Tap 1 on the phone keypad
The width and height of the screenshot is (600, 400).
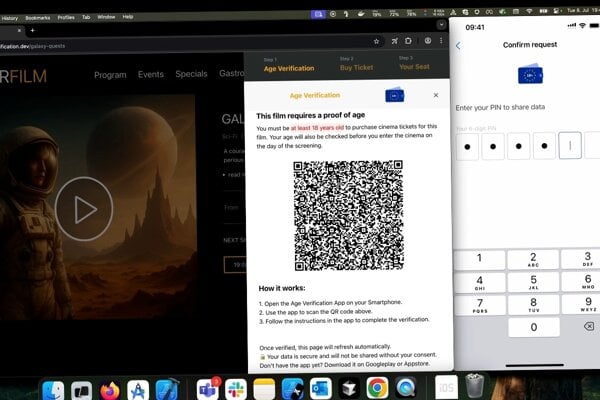[x=479, y=258]
